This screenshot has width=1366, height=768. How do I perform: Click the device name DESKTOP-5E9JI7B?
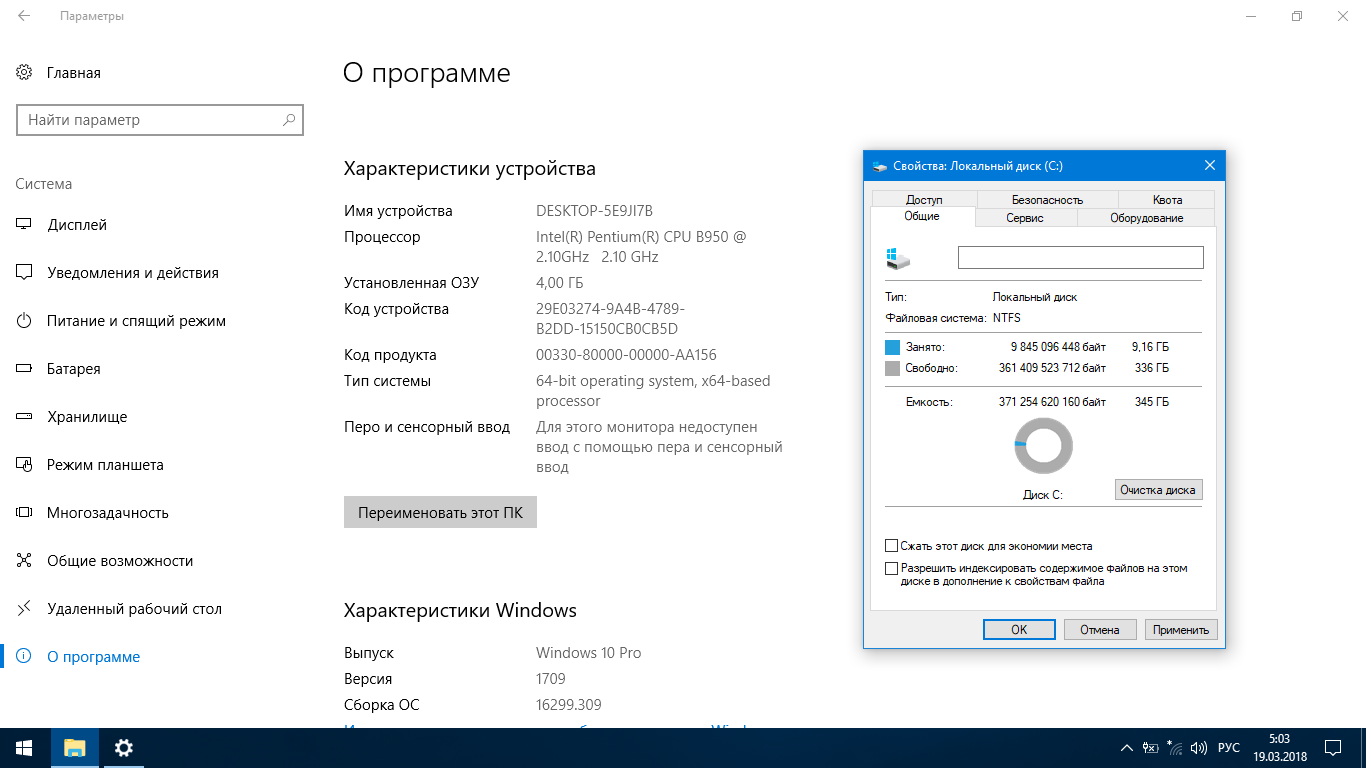(x=594, y=211)
